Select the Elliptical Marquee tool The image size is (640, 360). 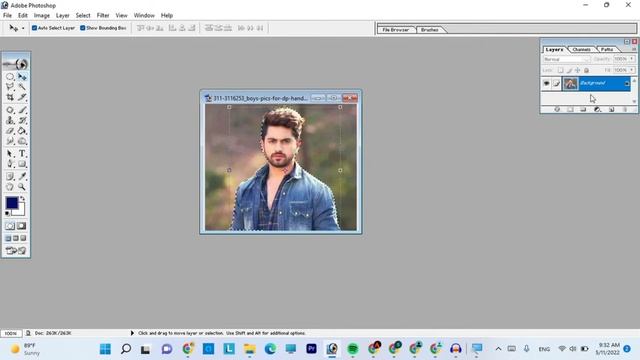pyautogui.click(x=10, y=76)
